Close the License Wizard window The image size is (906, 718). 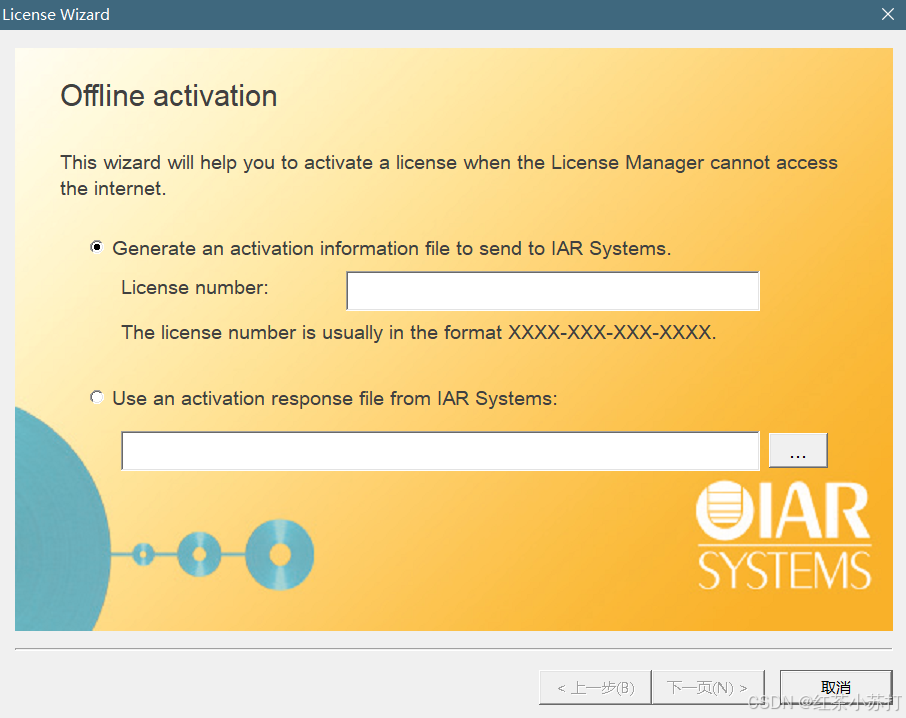click(888, 14)
